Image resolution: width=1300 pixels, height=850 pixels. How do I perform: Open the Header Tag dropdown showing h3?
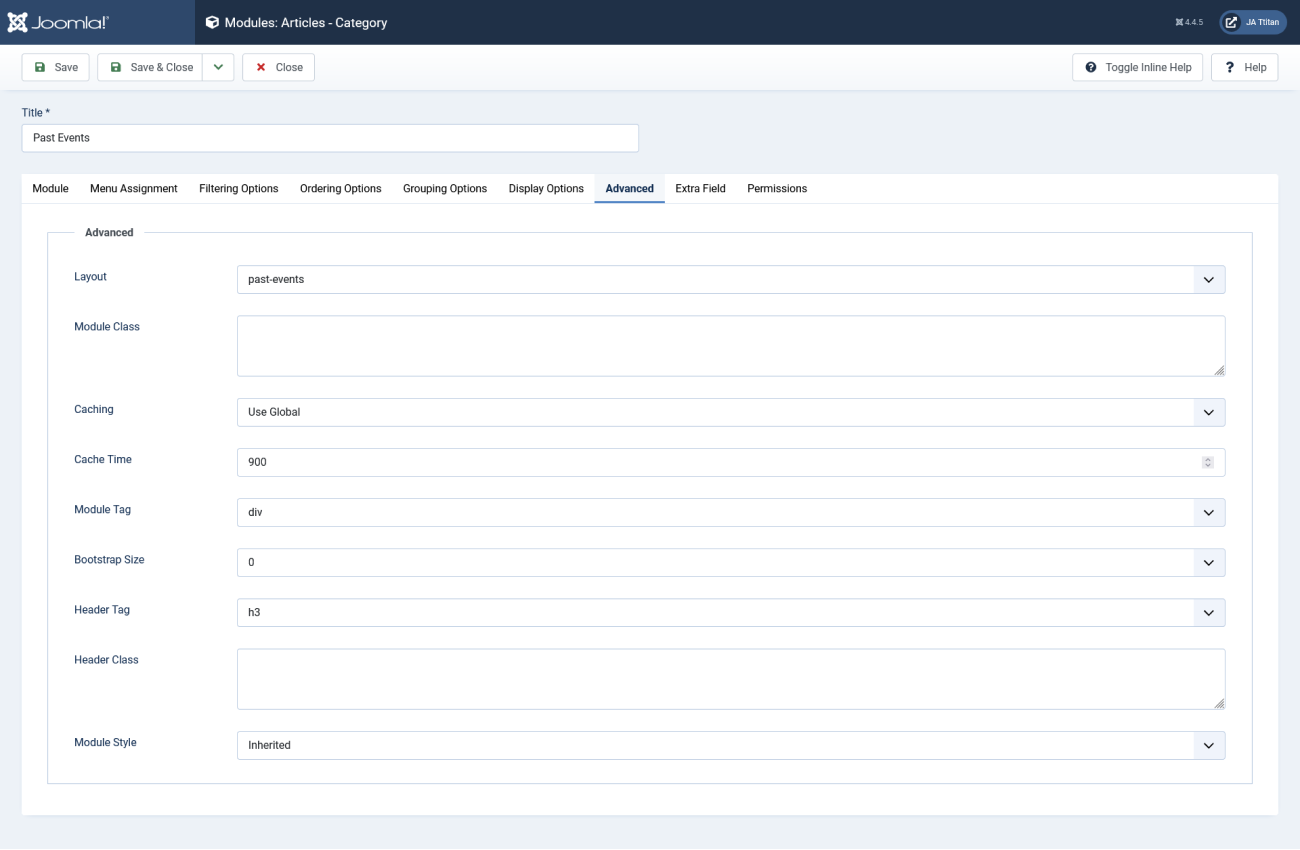pyautogui.click(x=731, y=612)
